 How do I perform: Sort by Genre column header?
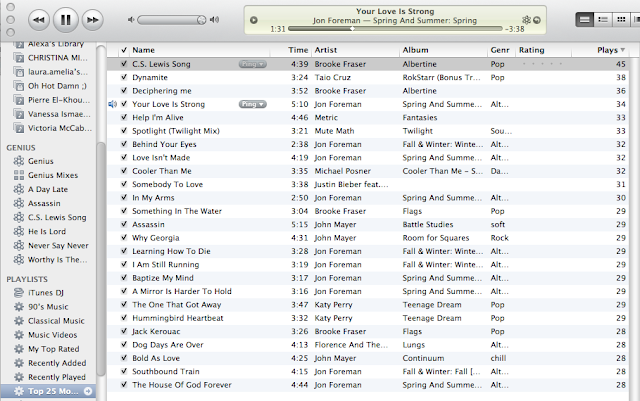tap(500, 50)
